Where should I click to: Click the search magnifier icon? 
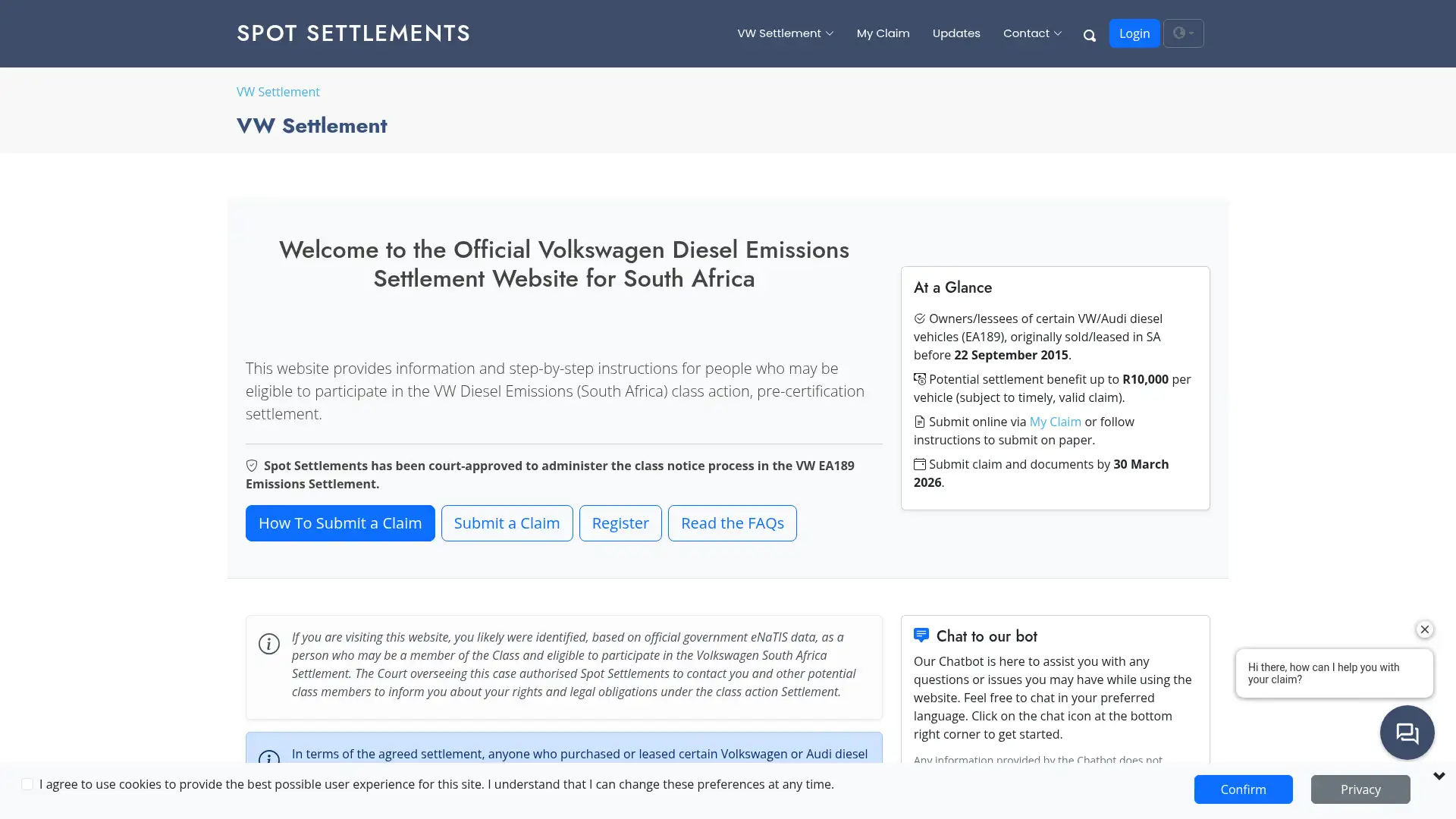click(1089, 35)
